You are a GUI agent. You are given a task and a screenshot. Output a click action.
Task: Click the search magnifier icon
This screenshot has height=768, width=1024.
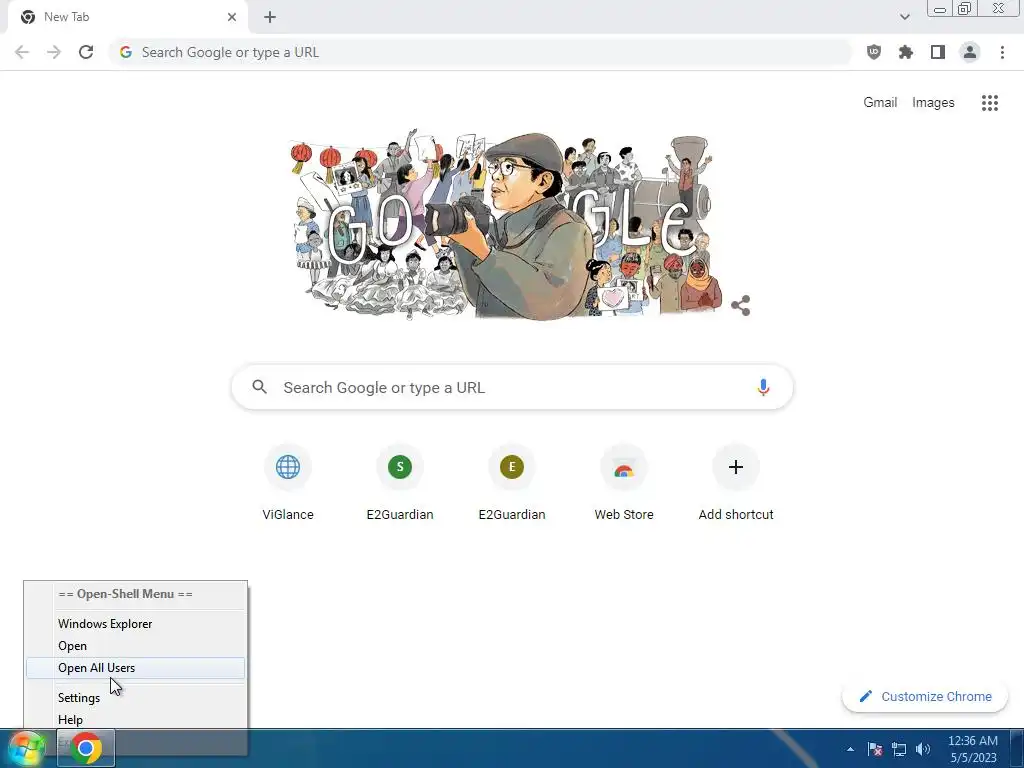[259, 387]
